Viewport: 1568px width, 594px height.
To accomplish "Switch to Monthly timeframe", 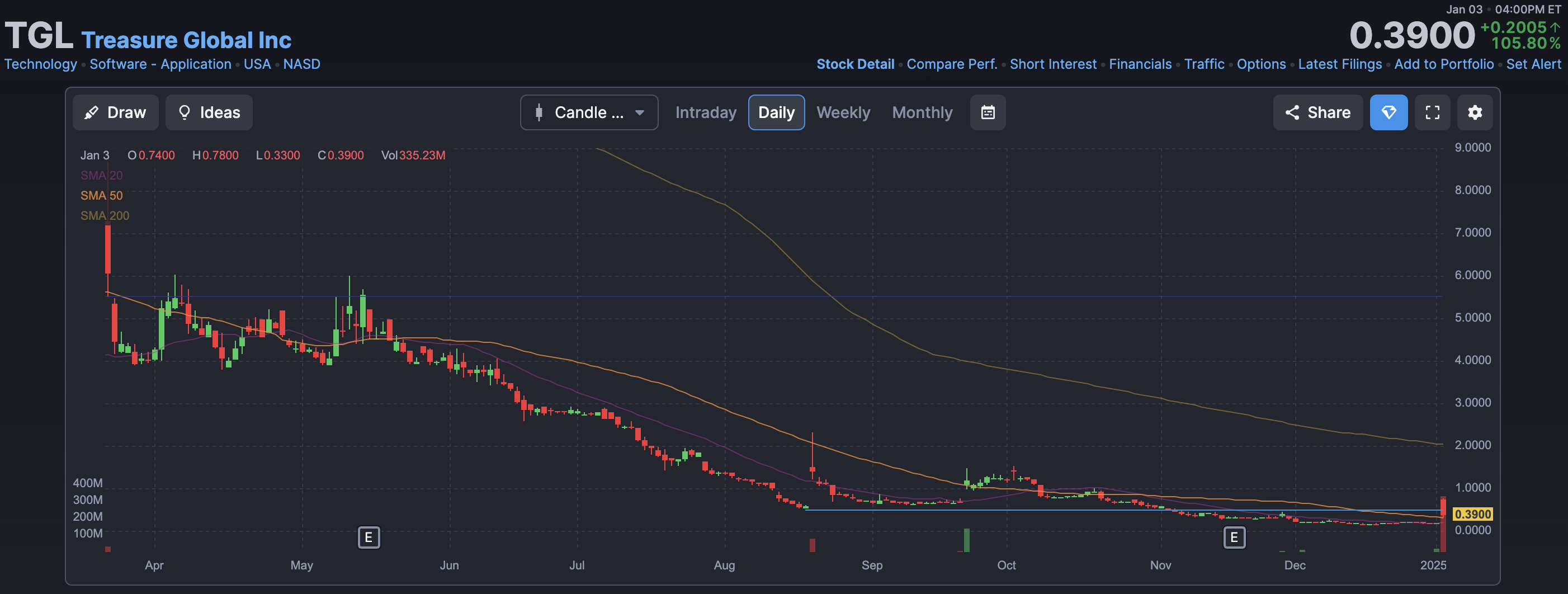I will (922, 112).
